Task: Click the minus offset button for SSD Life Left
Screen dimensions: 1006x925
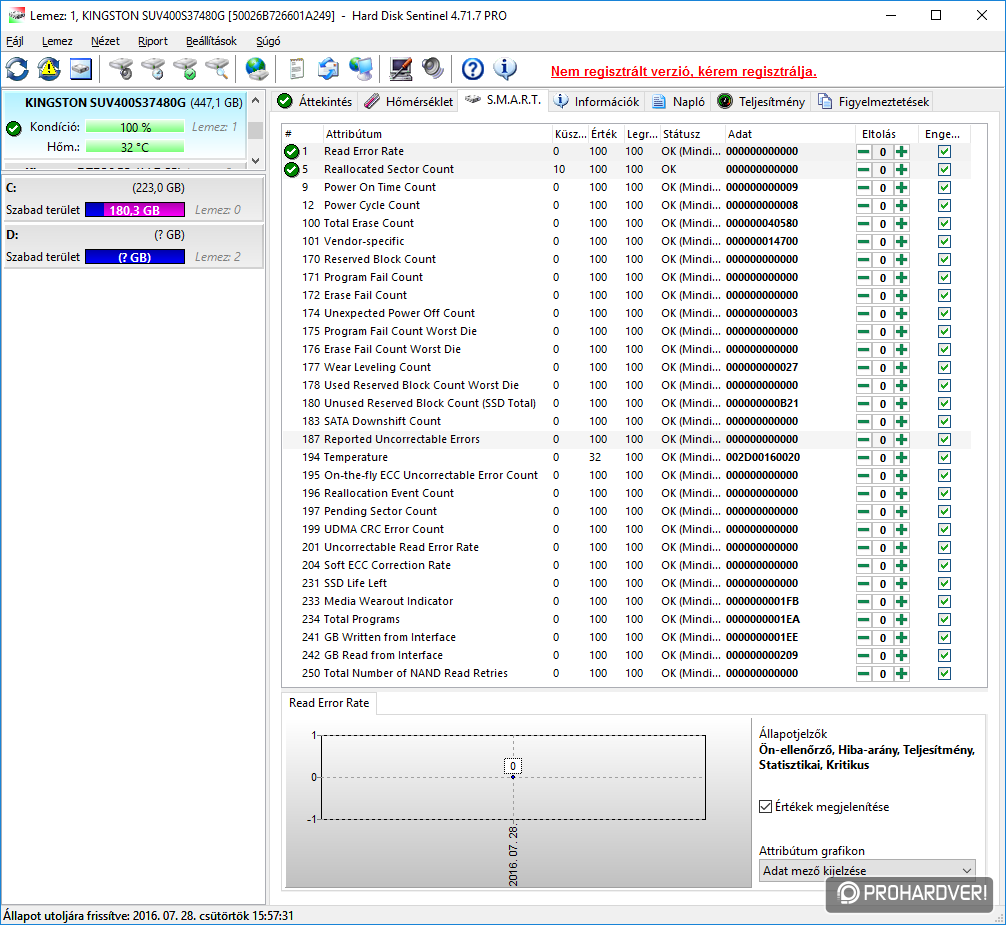Action: point(864,584)
